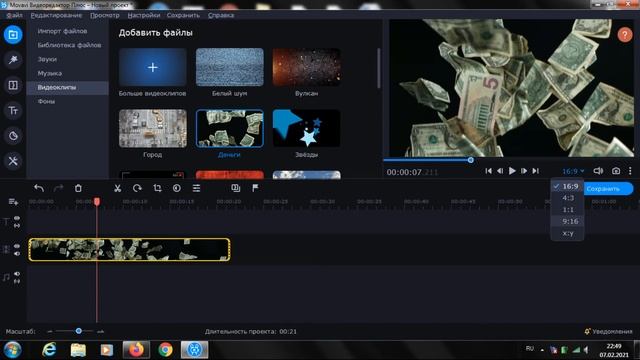Click Больше видеоклипов plus tile
Screen dimensions: 640x360
(153, 67)
